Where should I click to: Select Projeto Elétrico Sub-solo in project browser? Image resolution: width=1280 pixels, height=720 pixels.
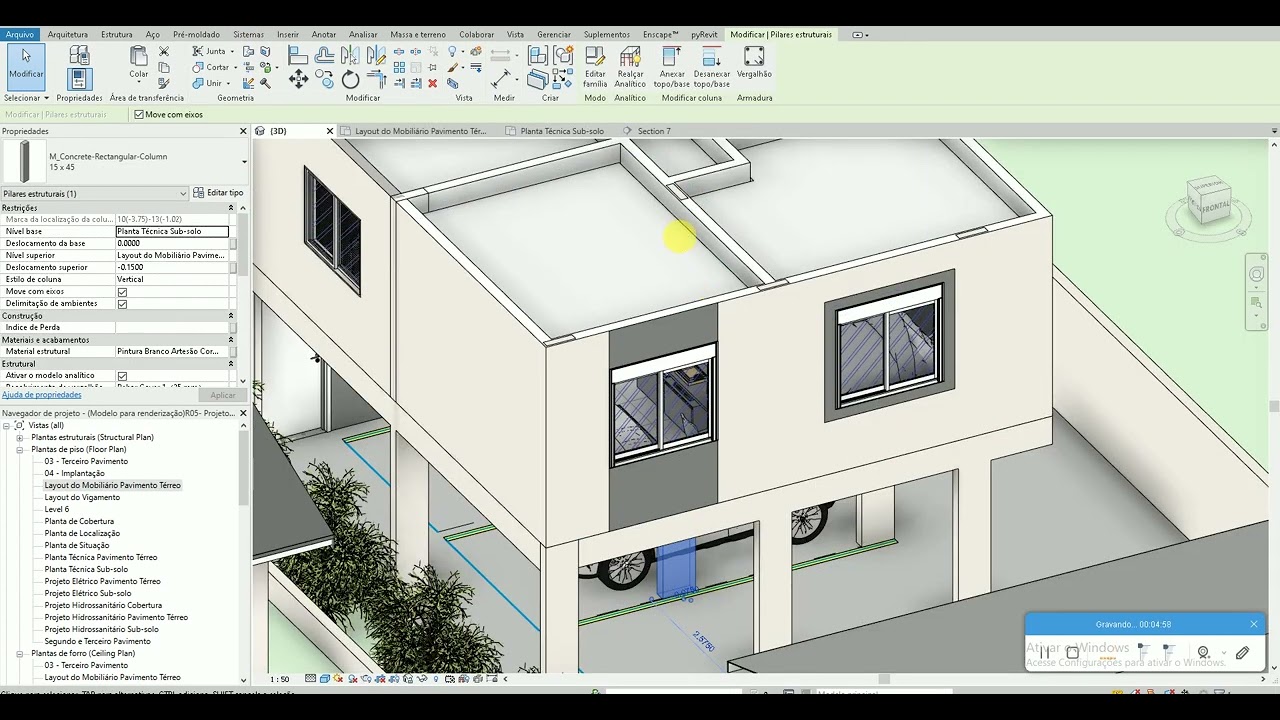click(x=88, y=594)
